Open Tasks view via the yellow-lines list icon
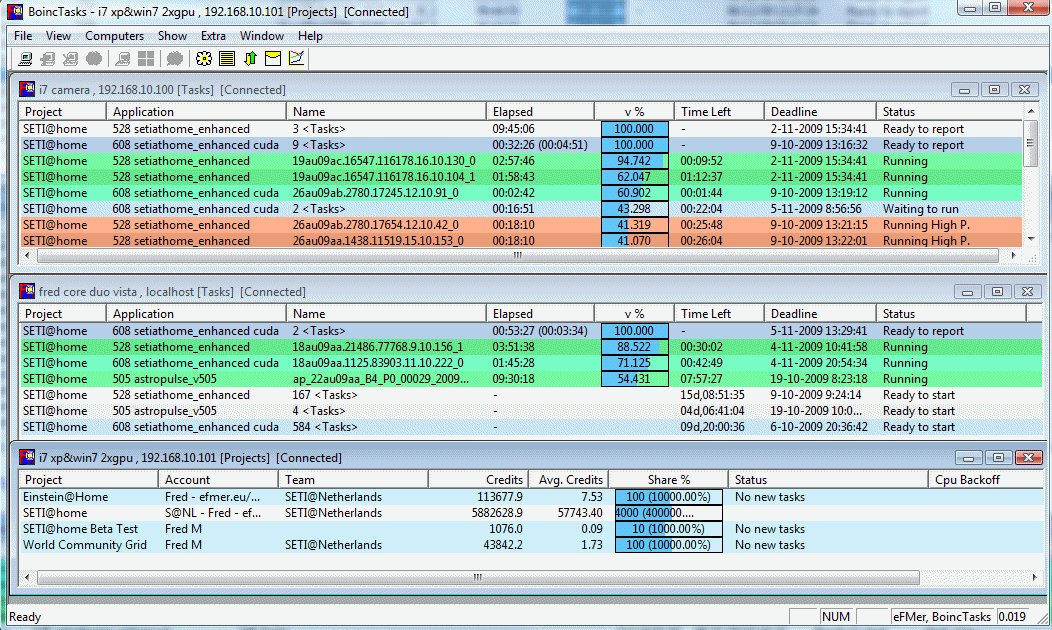 click(x=227, y=59)
